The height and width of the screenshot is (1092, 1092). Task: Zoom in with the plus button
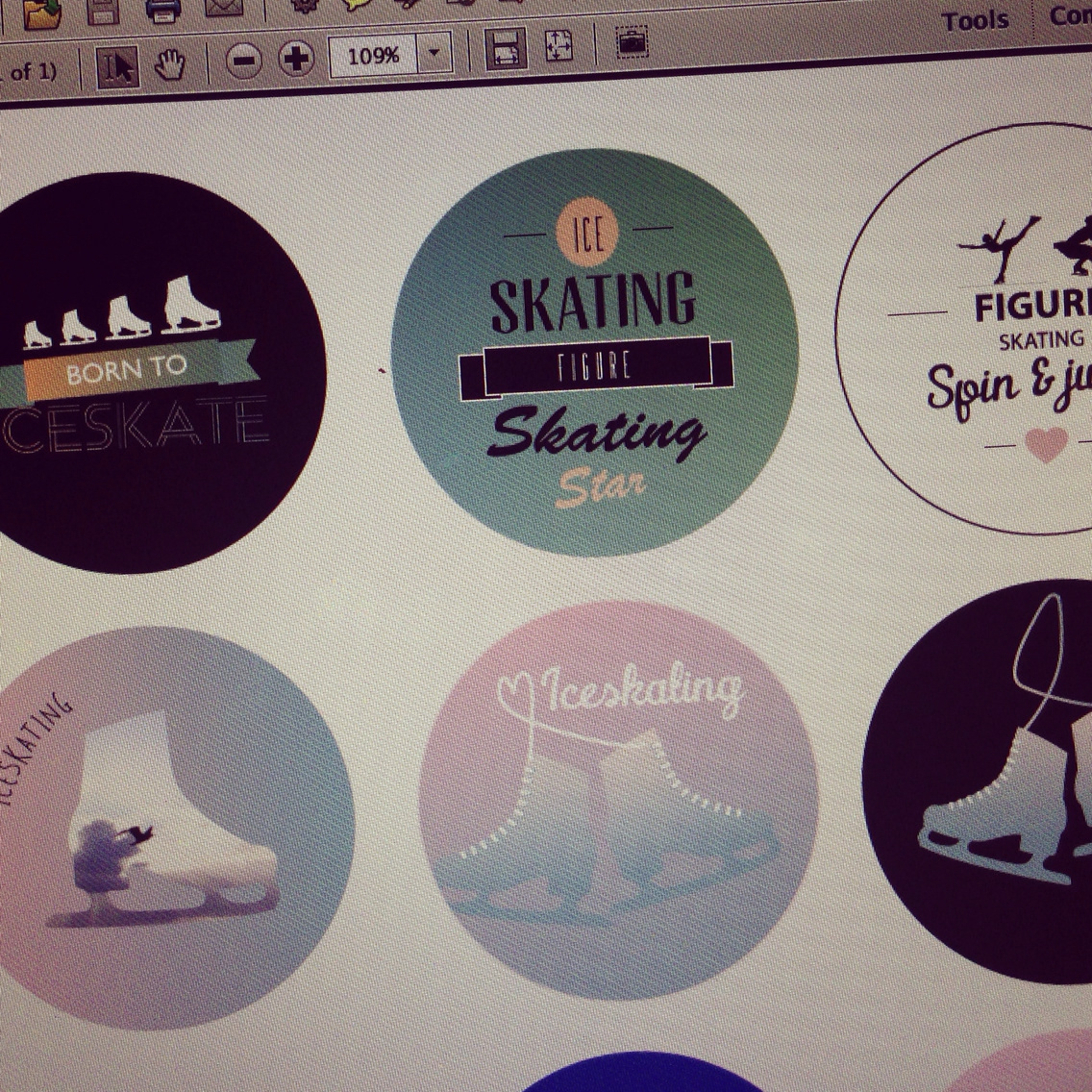pyautogui.click(x=297, y=59)
